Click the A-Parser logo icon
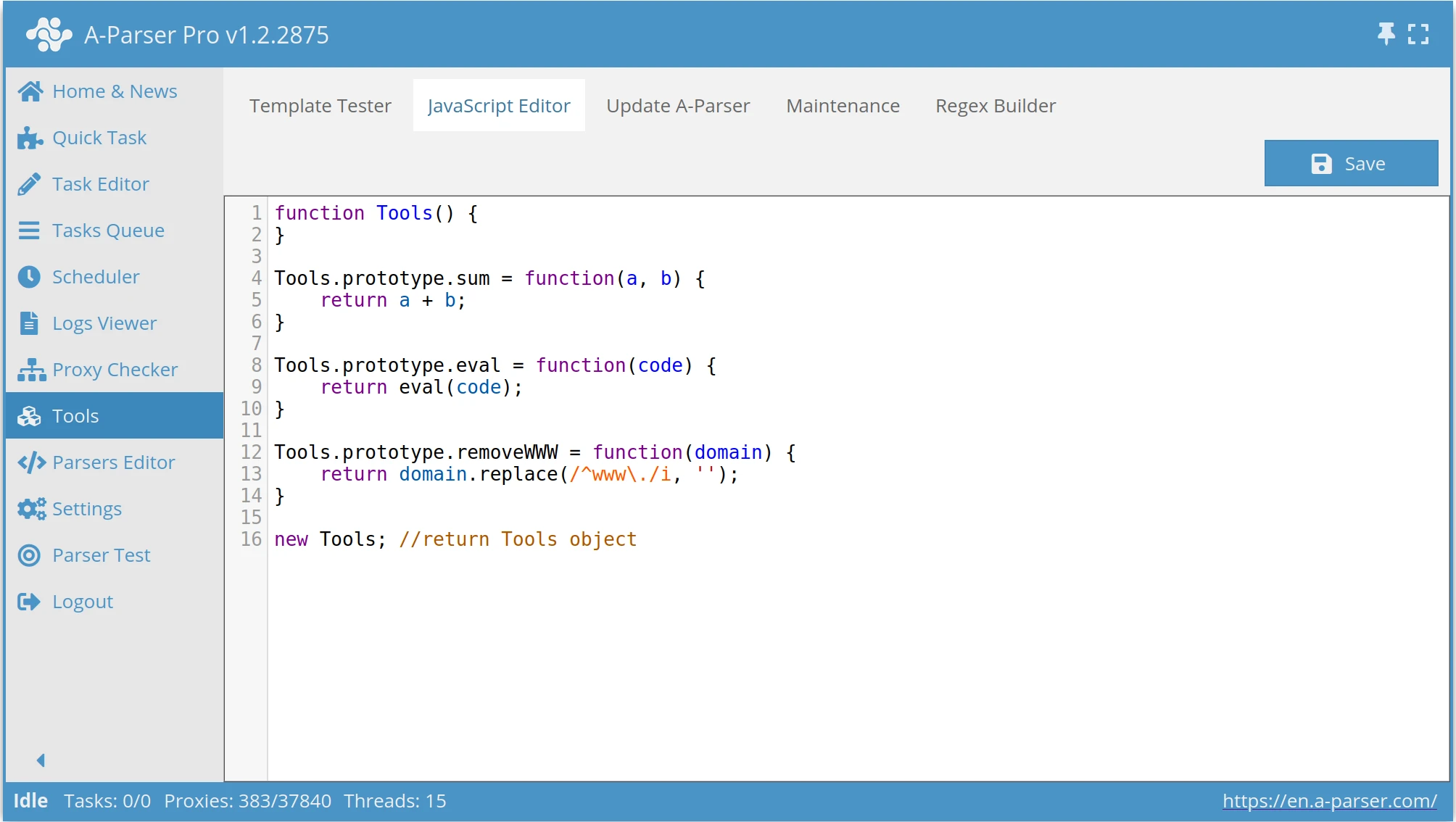1456x822 pixels. tap(49, 34)
